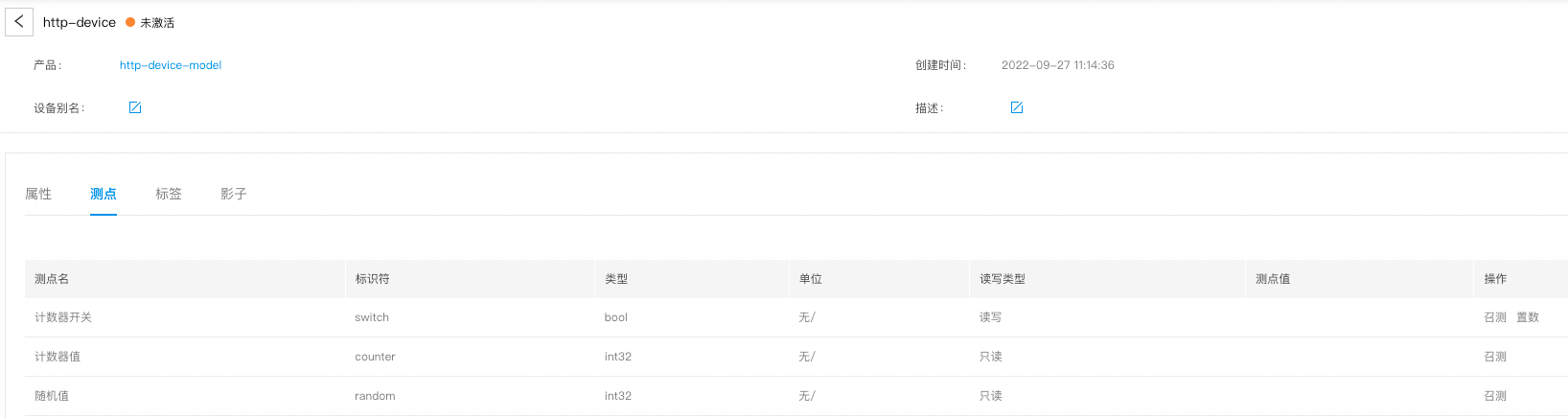Click 召测 for the random row
This screenshot has width=1568, height=418.
coord(1495,396)
